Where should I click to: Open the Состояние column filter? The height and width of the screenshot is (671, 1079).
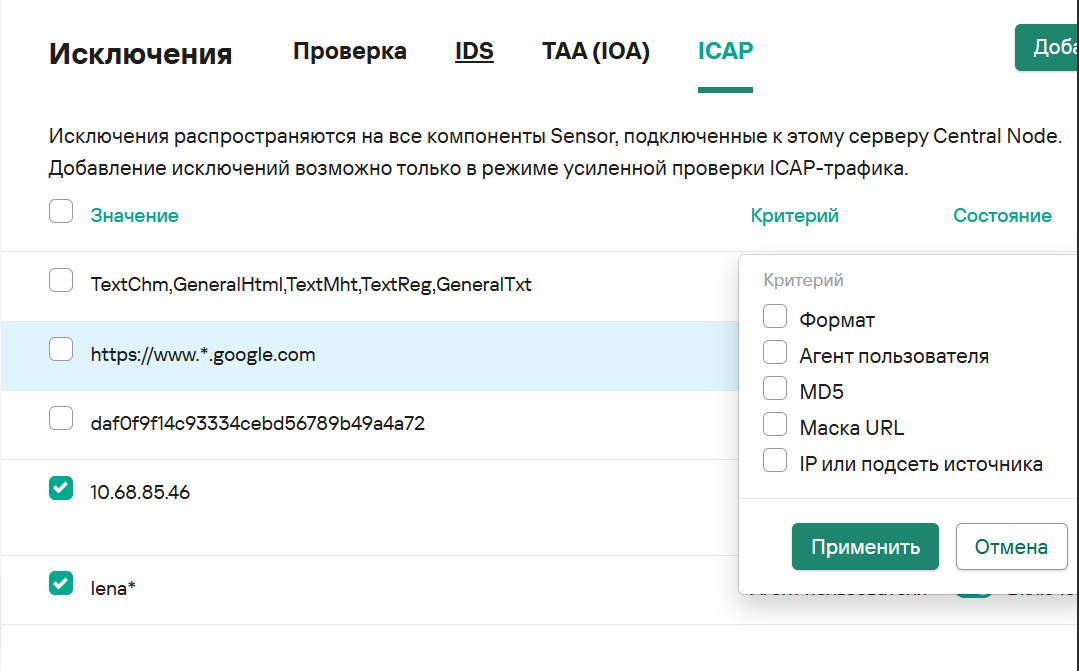pos(1002,216)
